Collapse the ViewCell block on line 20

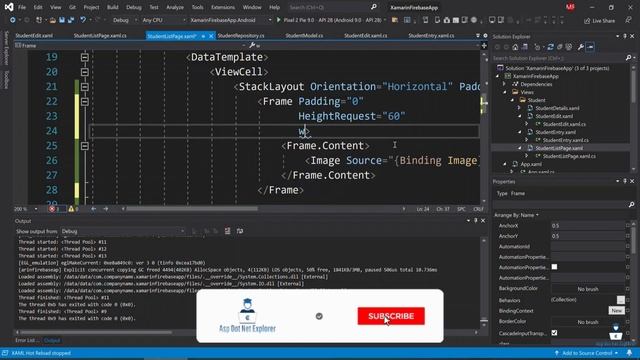[x=84, y=72]
